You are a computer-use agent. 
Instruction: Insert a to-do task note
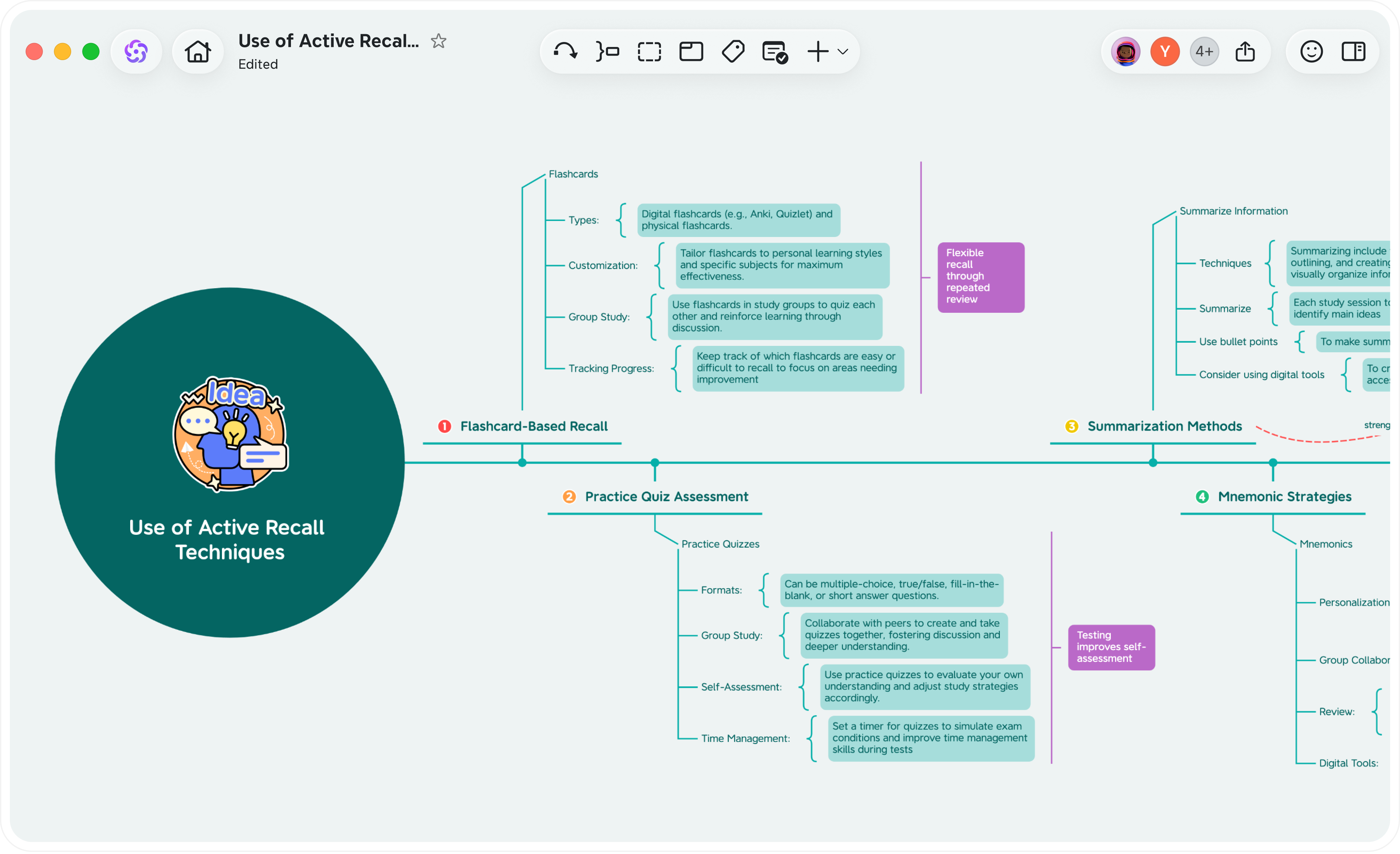(775, 52)
